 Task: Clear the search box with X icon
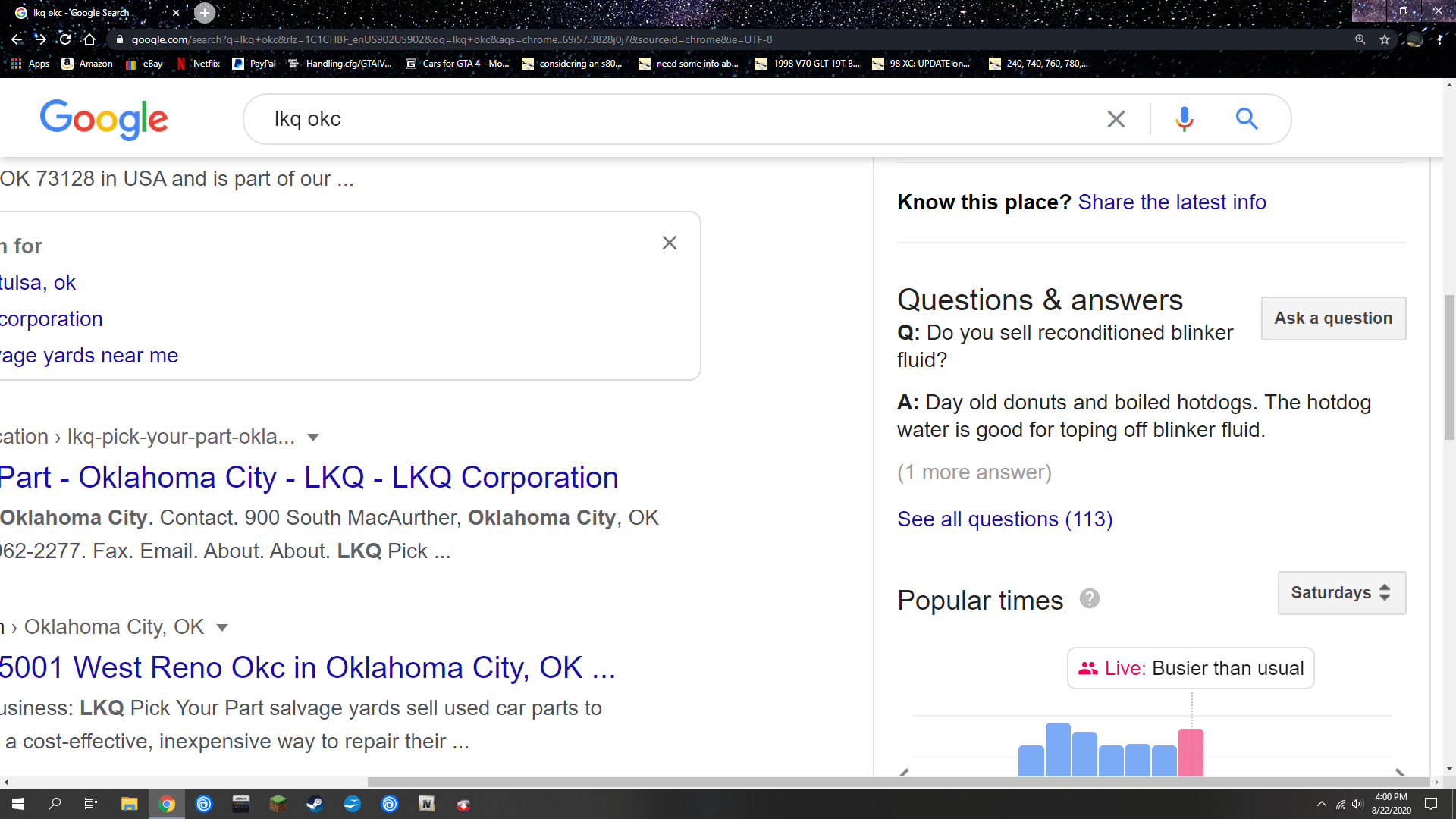pos(1116,119)
